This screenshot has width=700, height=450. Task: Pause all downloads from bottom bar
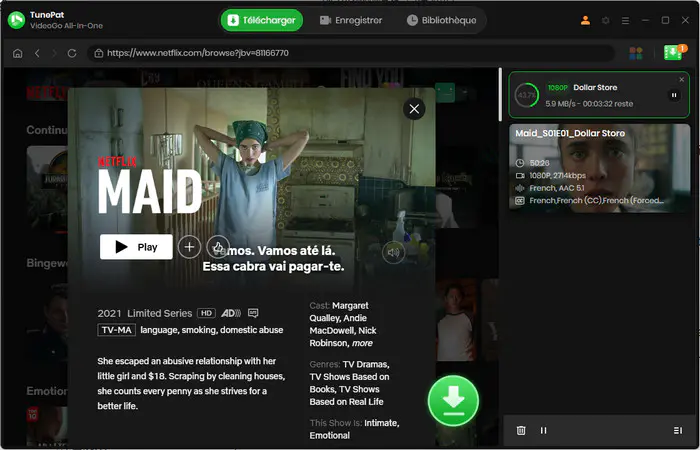543,430
